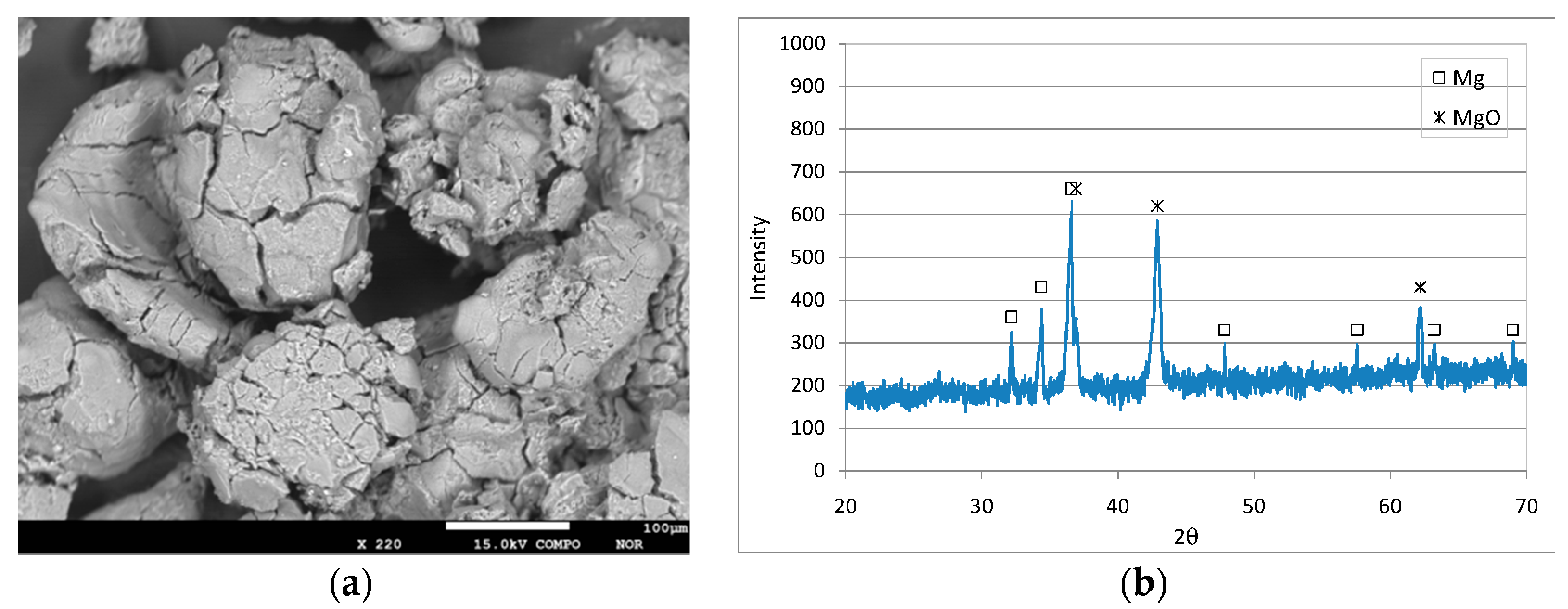1568x609 pixels.
Task: Click the X 220 magnification text
Action: pos(379,545)
